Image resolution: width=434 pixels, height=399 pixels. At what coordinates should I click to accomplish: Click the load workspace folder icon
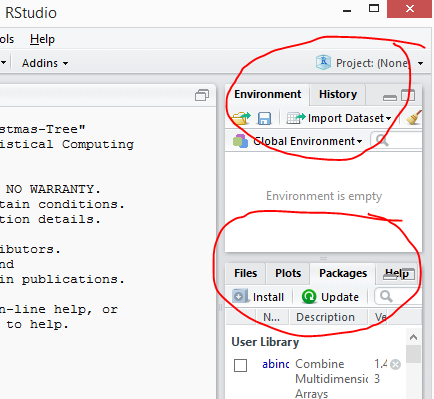(241, 118)
